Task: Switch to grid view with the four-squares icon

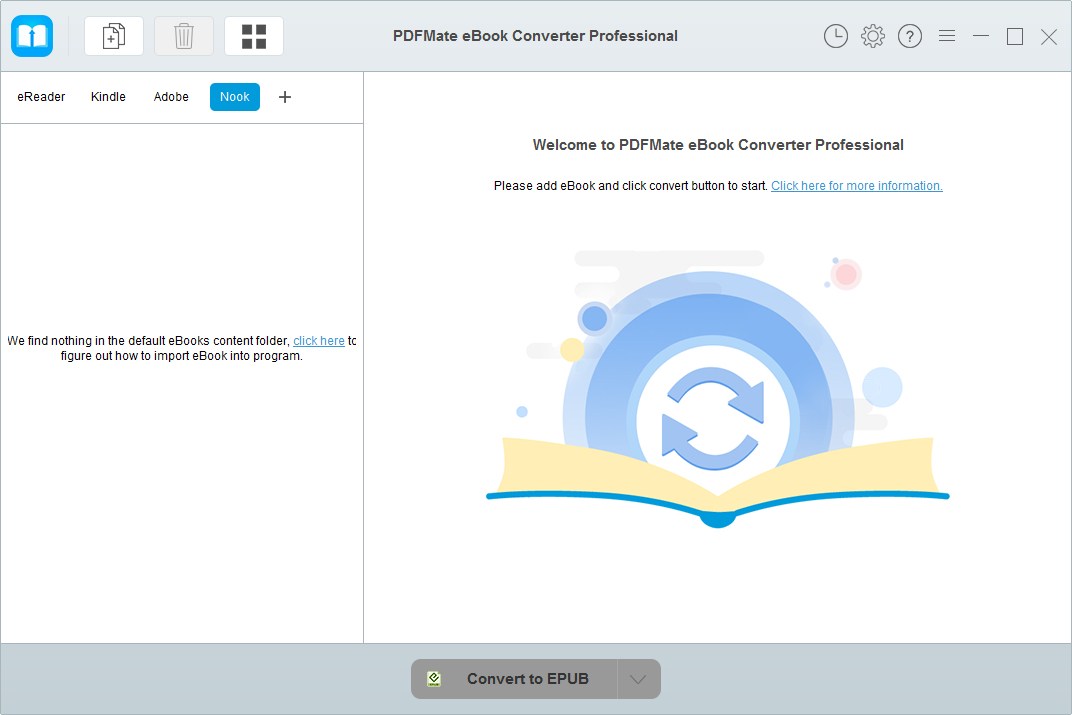Action: [254, 36]
